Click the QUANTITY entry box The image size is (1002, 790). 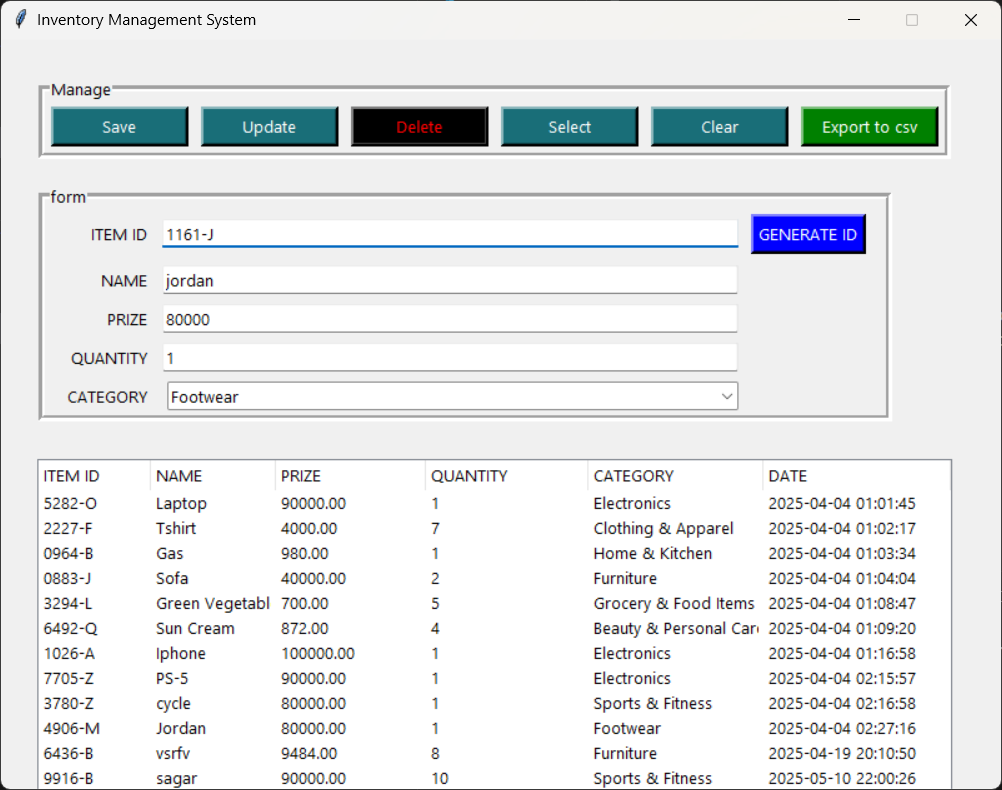coord(449,358)
